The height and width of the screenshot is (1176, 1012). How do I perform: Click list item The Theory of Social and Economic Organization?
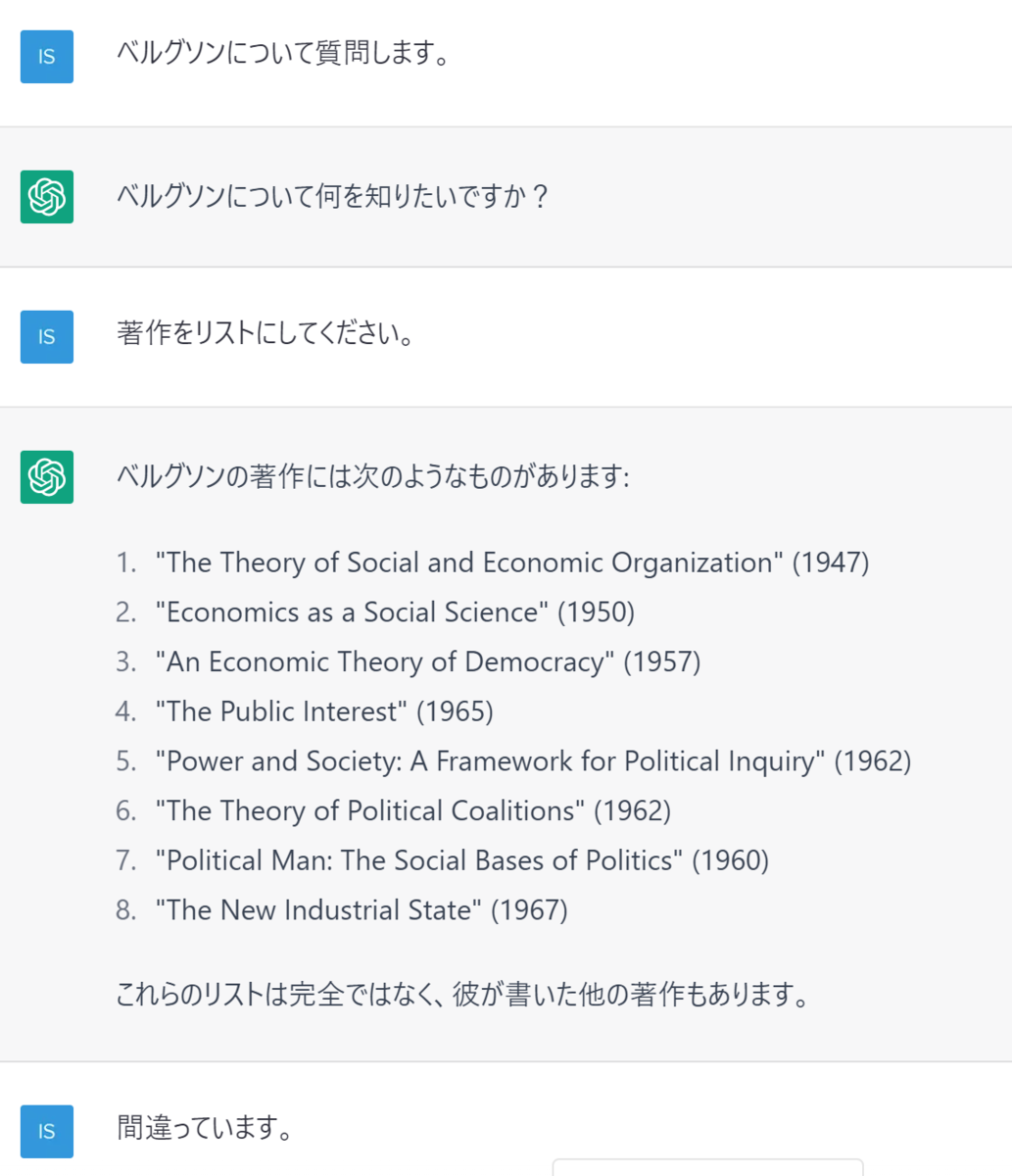pos(512,563)
